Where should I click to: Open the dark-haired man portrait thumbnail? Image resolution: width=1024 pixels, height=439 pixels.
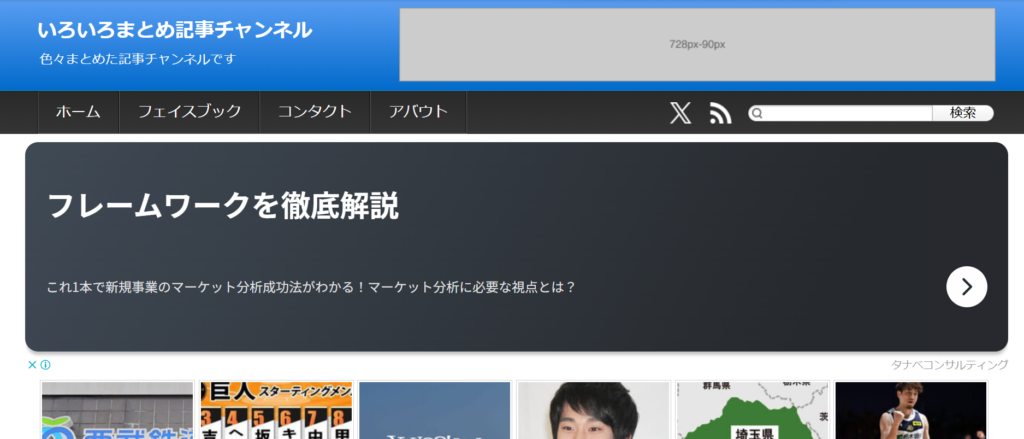point(592,411)
